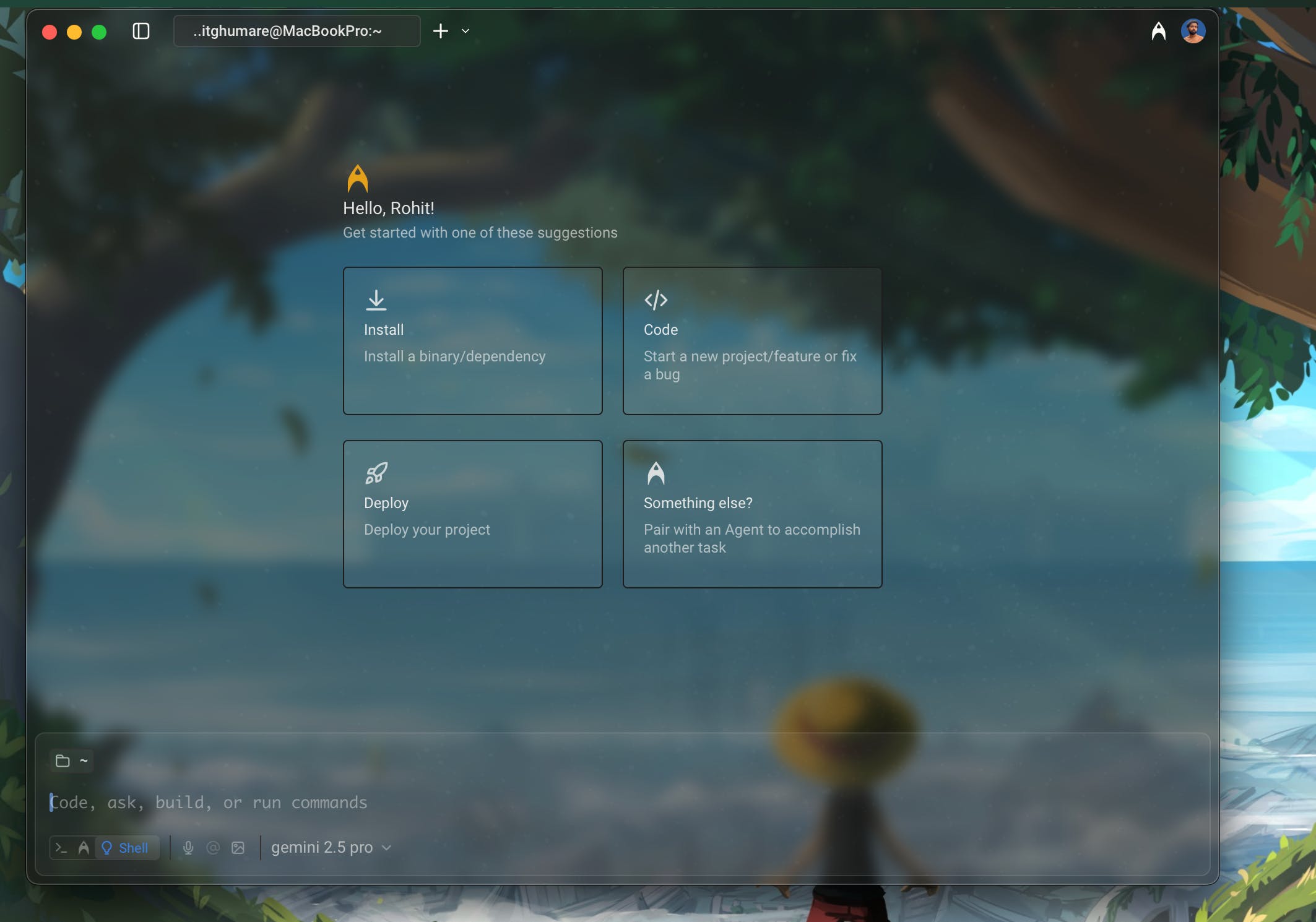This screenshot has height=922, width=1316.
Task: Close the window with red button
Action: click(x=50, y=32)
